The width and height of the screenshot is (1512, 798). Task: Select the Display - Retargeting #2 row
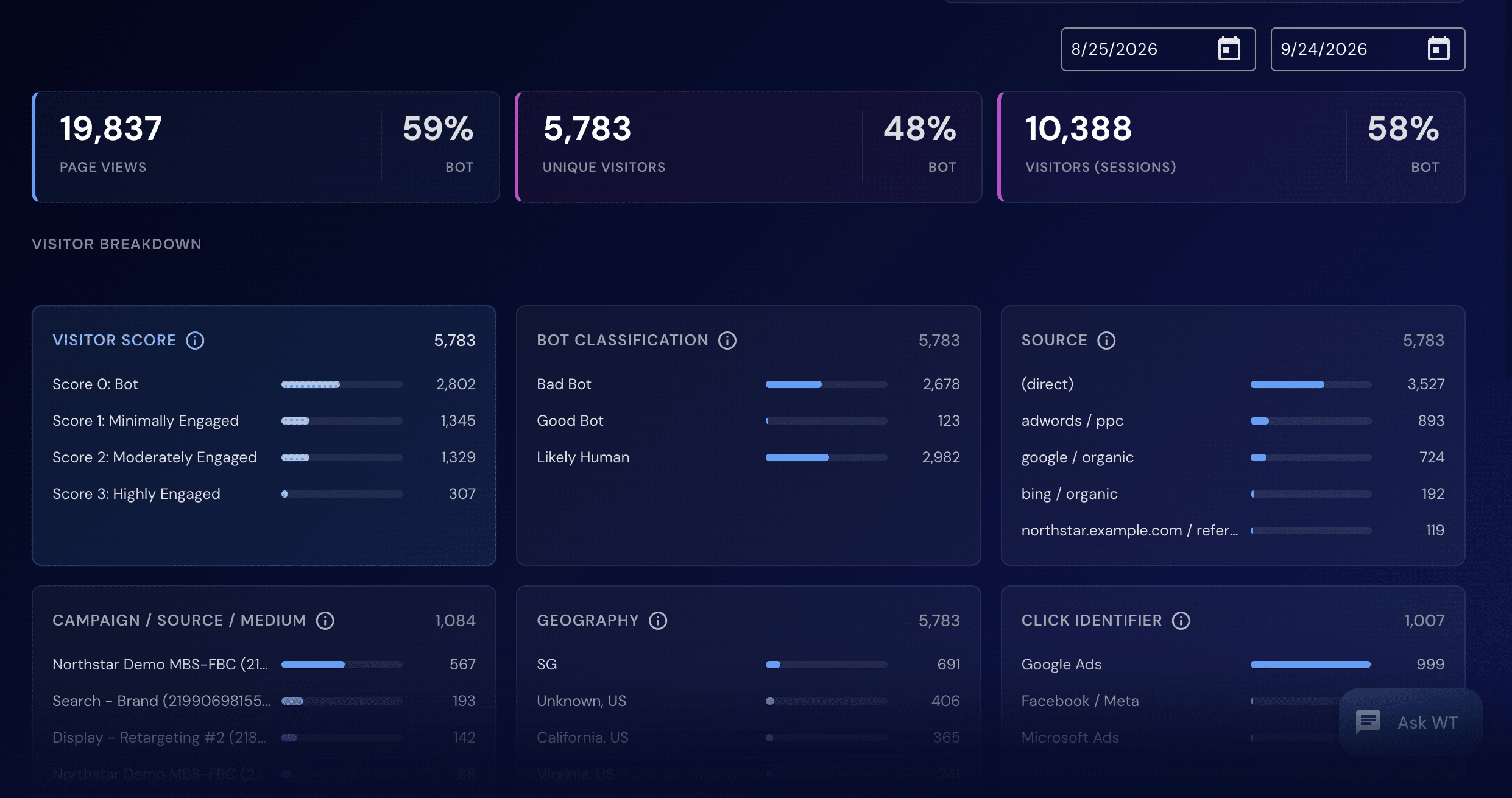pyautogui.click(x=264, y=738)
